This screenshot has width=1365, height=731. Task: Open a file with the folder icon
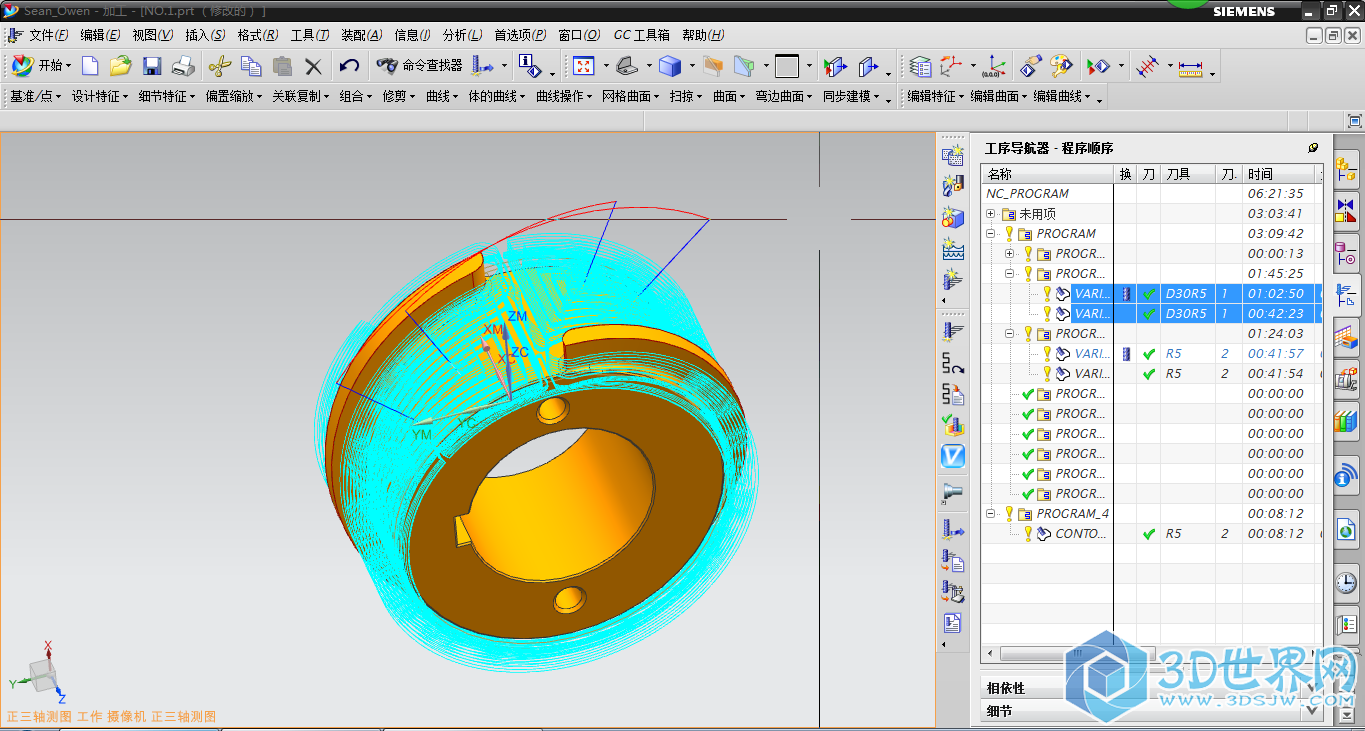[121, 66]
